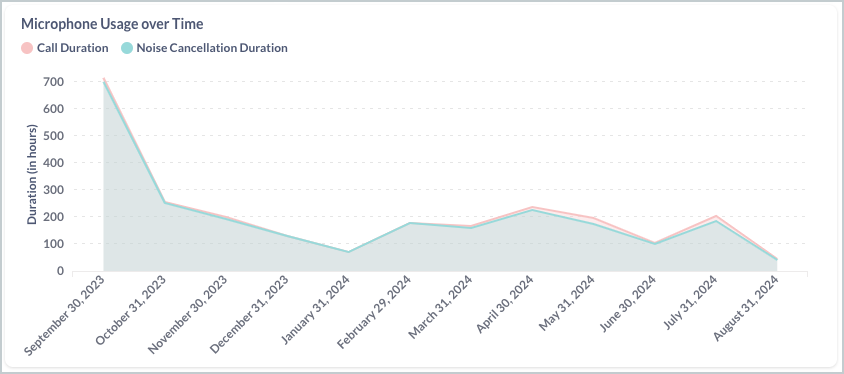The width and height of the screenshot is (844, 374).
Task: Select the May 2024 Call Duration point
Action: click(x=593, y=218)
